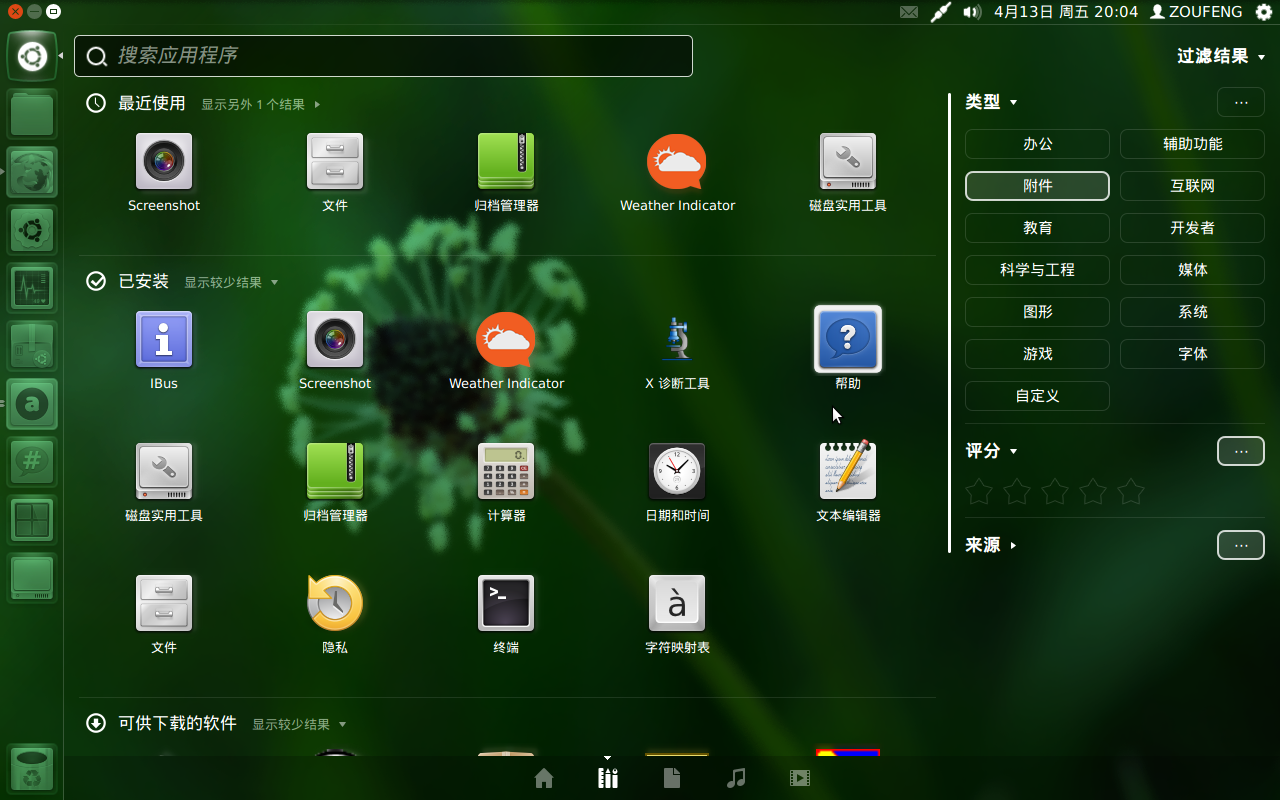Image resolution: width=1280 pixels, height=800 pixels.
Task: Launch Weather Indicator from installed apps
Action: pyautogui.click(x=506, y=350)
